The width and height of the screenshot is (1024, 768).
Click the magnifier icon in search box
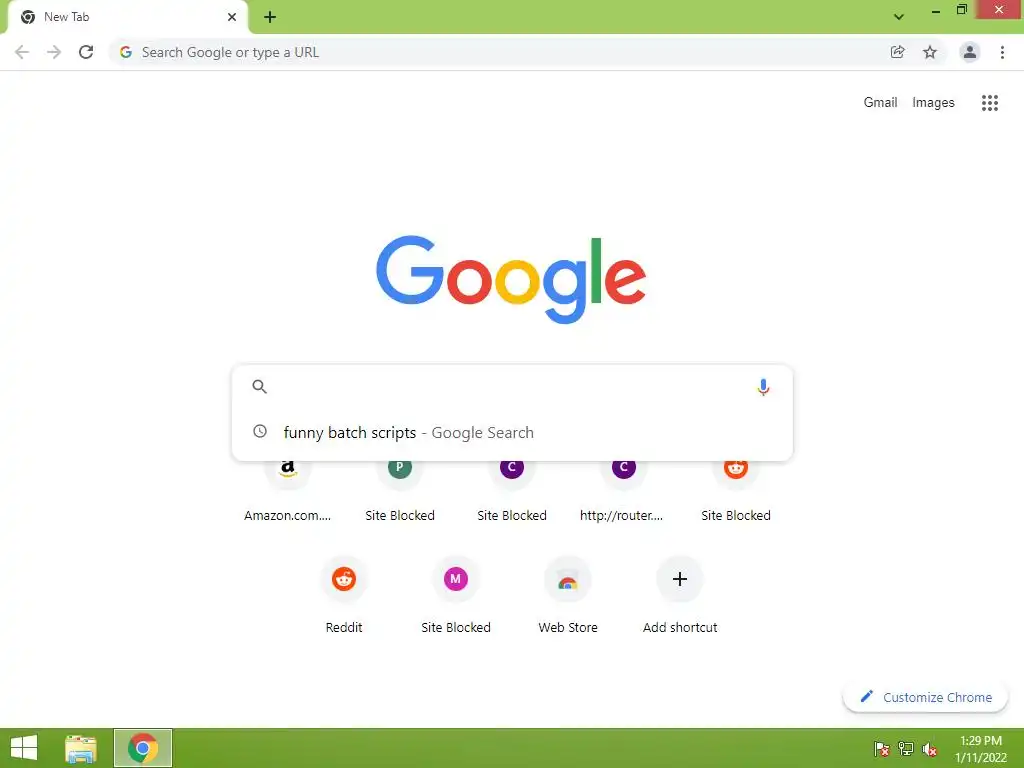[x=259, y=387]
